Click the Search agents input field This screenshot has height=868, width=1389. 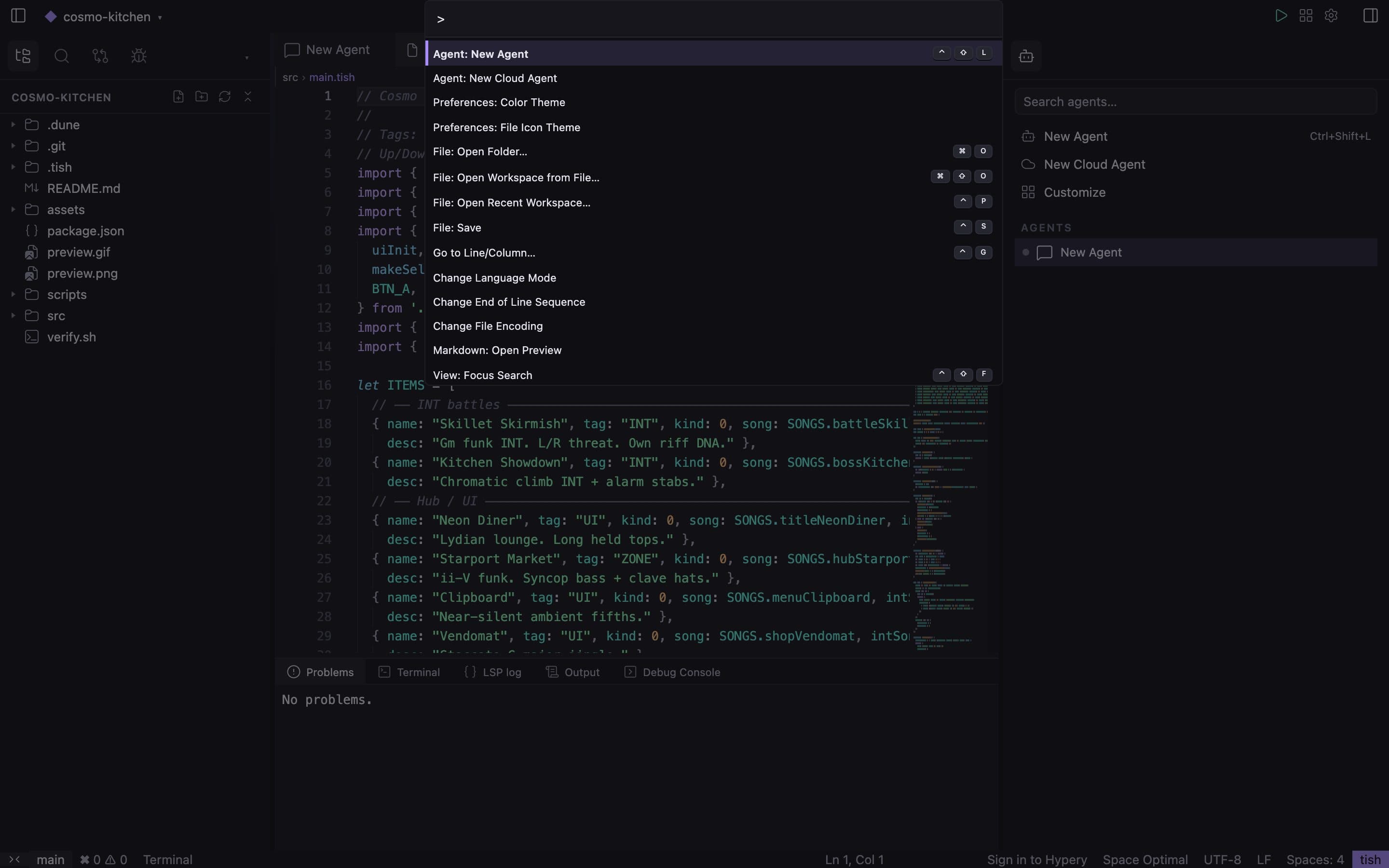pos(1196,102)
